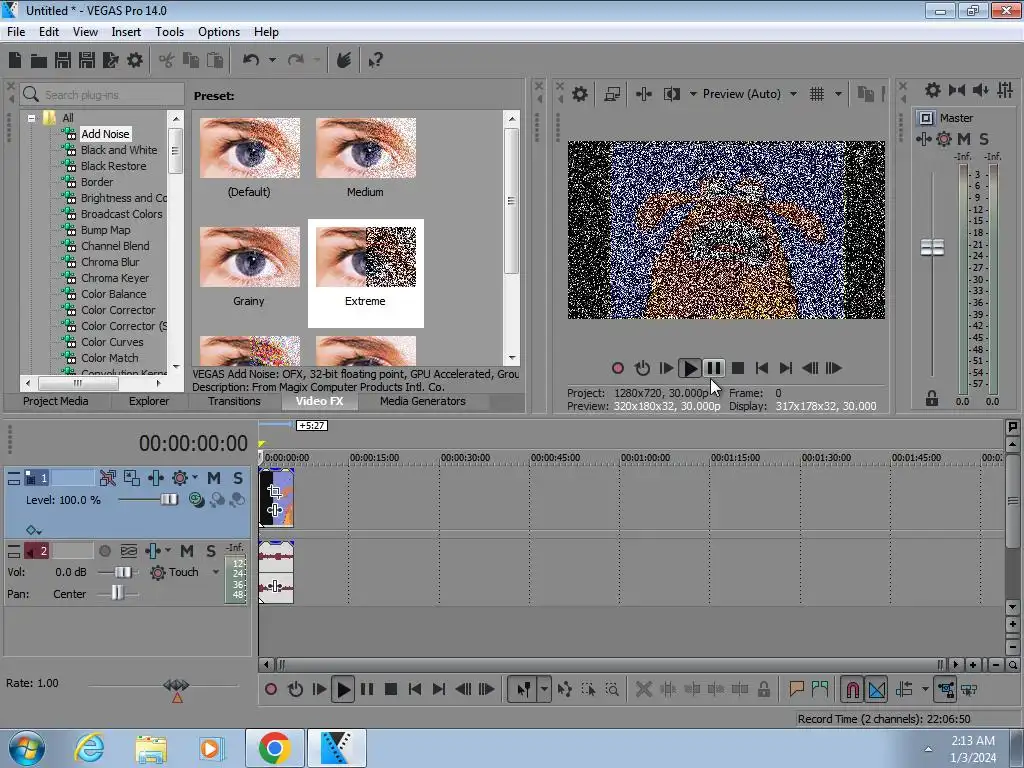Click the Overlays grid icon in preview

click(x=816, y=94)
